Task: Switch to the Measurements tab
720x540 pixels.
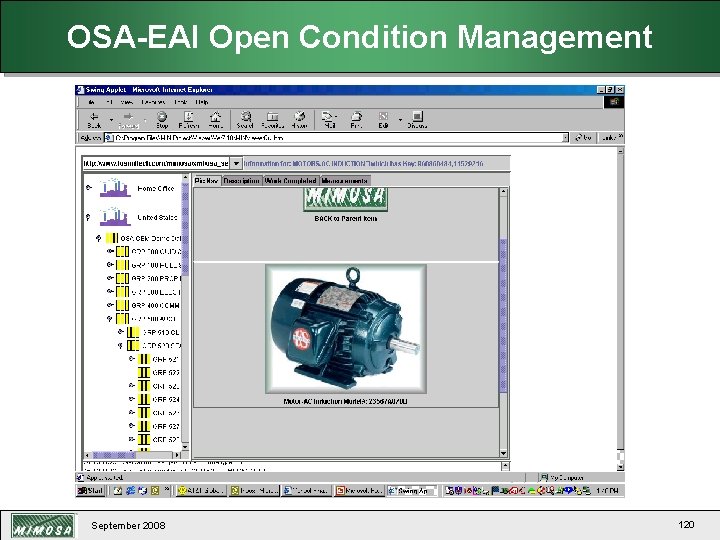Action: 345,181
